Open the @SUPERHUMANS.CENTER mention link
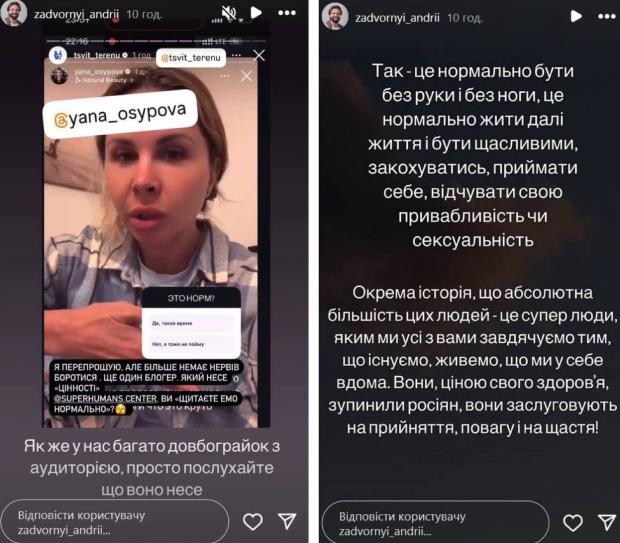620x543 pixels. 106,398
